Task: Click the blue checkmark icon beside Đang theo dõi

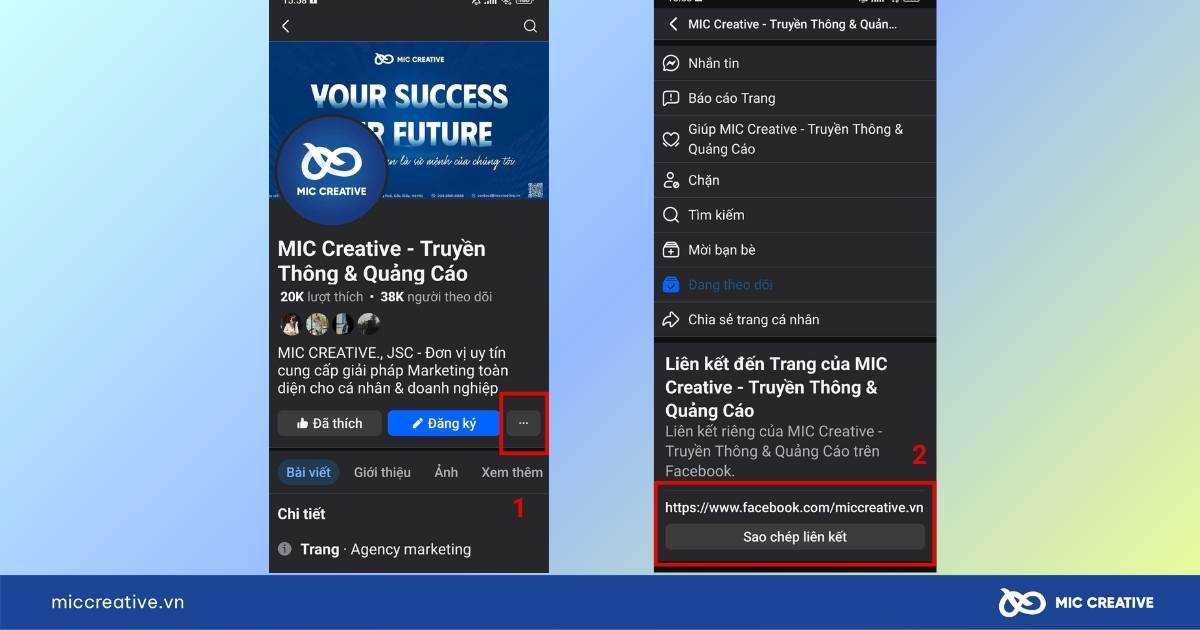Action: [x=671, y=285]
